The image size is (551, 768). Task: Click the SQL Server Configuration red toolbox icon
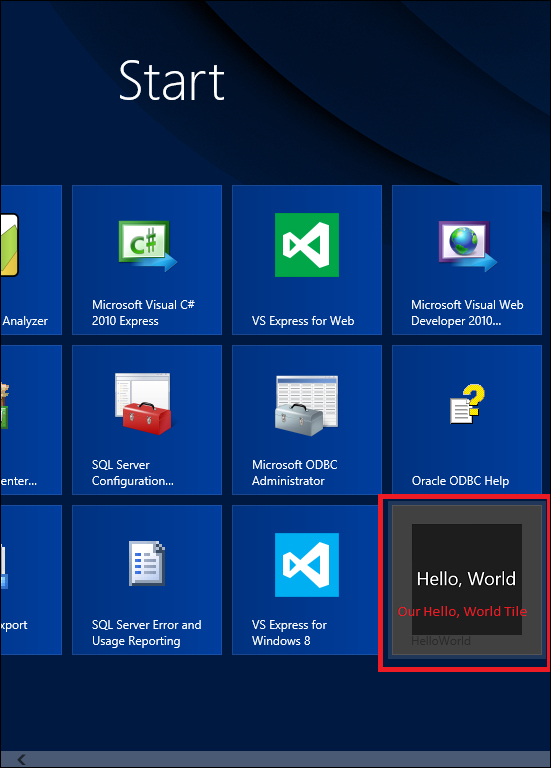(143, 404)
